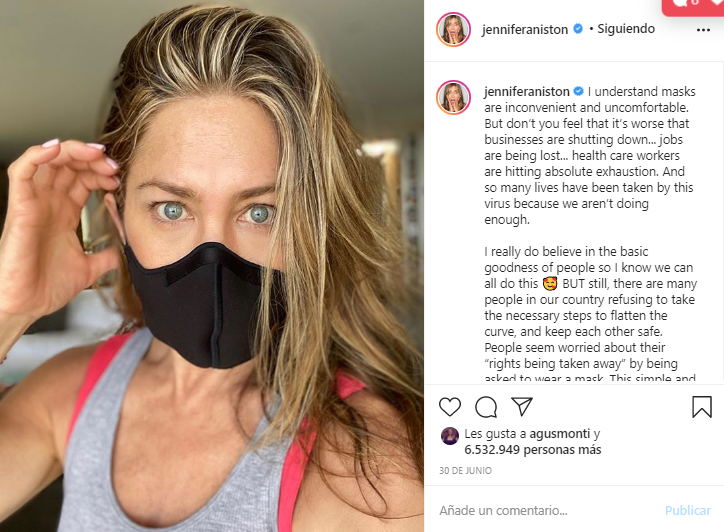Show the list of 6.532.949 personas más

click(532, 449)
